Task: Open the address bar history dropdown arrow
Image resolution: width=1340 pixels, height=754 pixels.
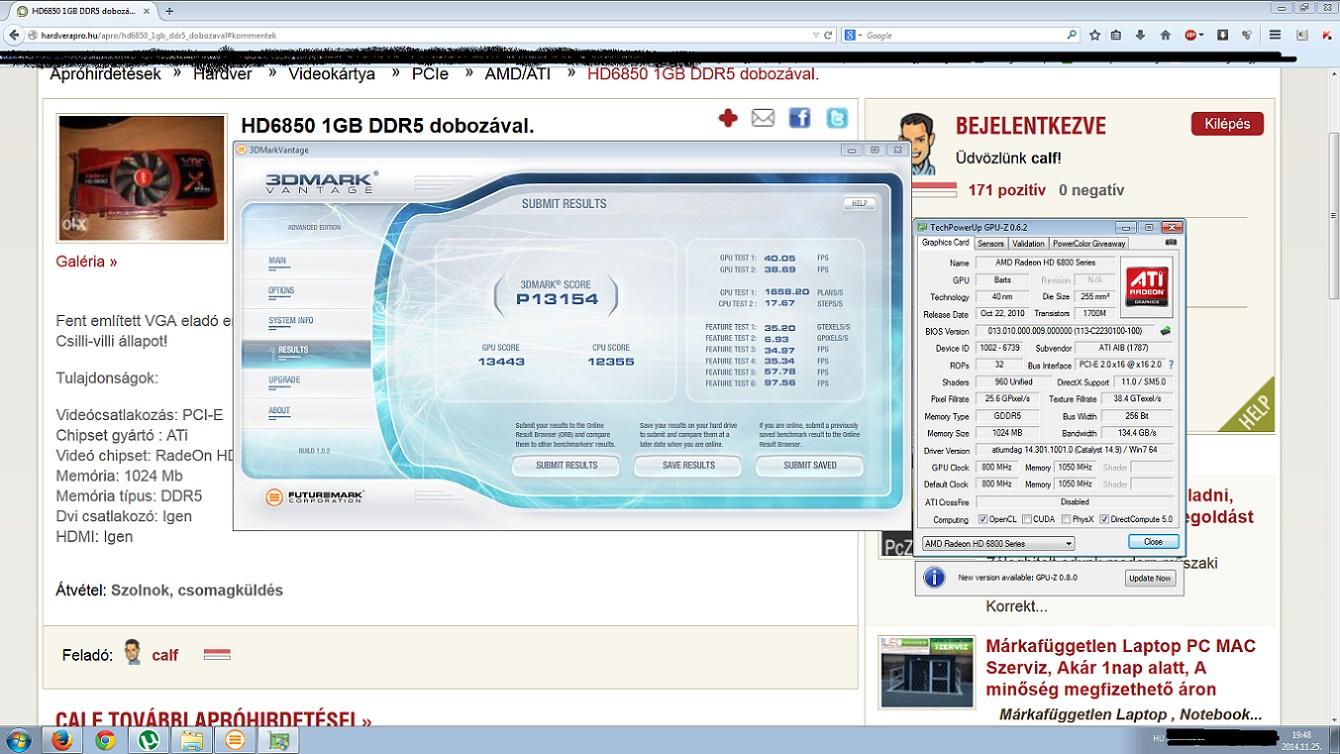Action: coord(816,35)
